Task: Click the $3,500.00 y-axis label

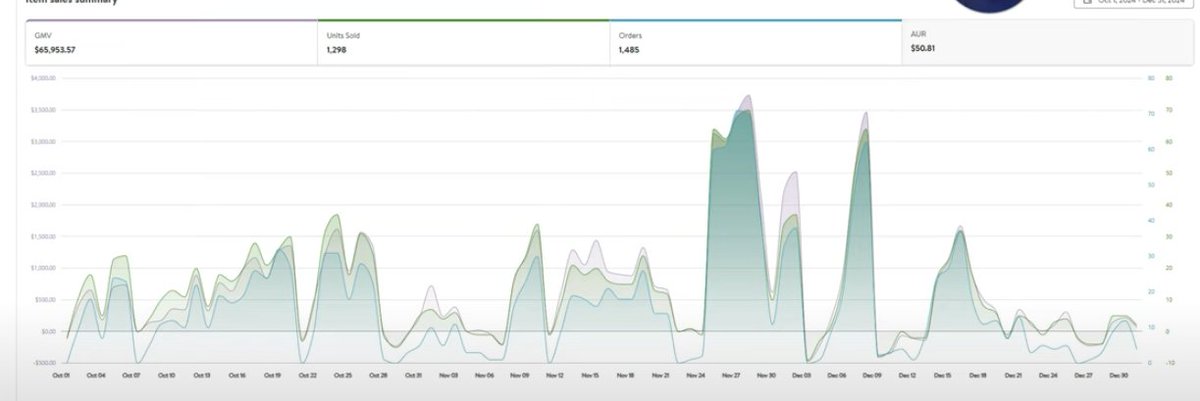Action: 42,109
